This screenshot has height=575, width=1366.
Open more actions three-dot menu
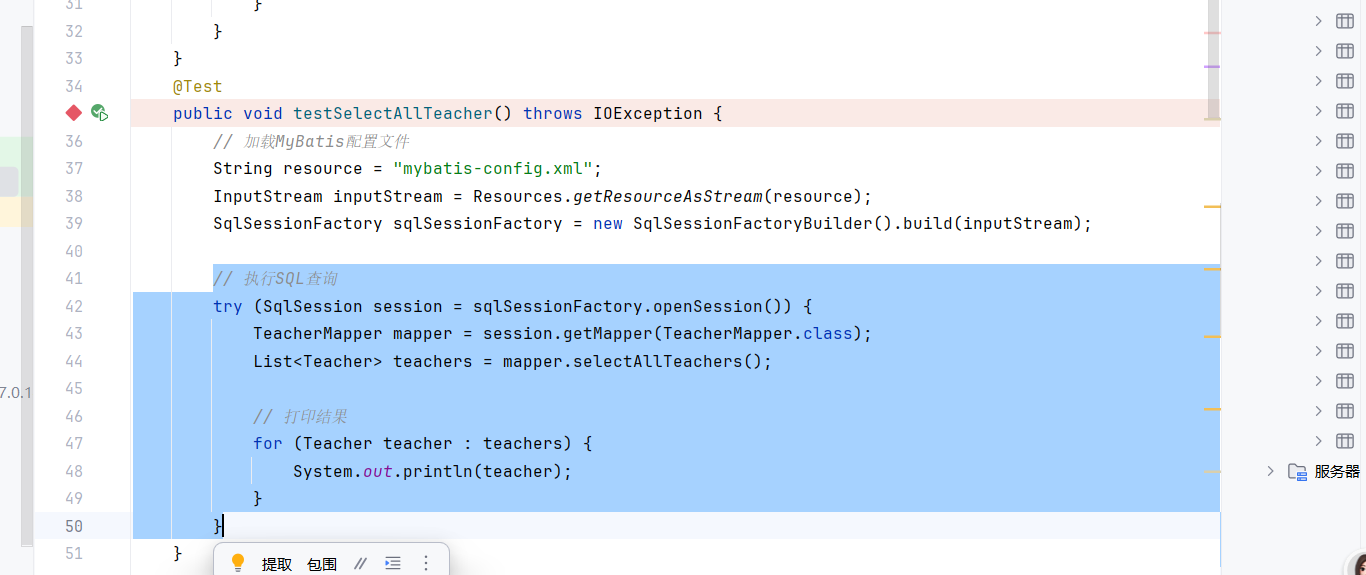pyautogui.click(x=425, y=564)
